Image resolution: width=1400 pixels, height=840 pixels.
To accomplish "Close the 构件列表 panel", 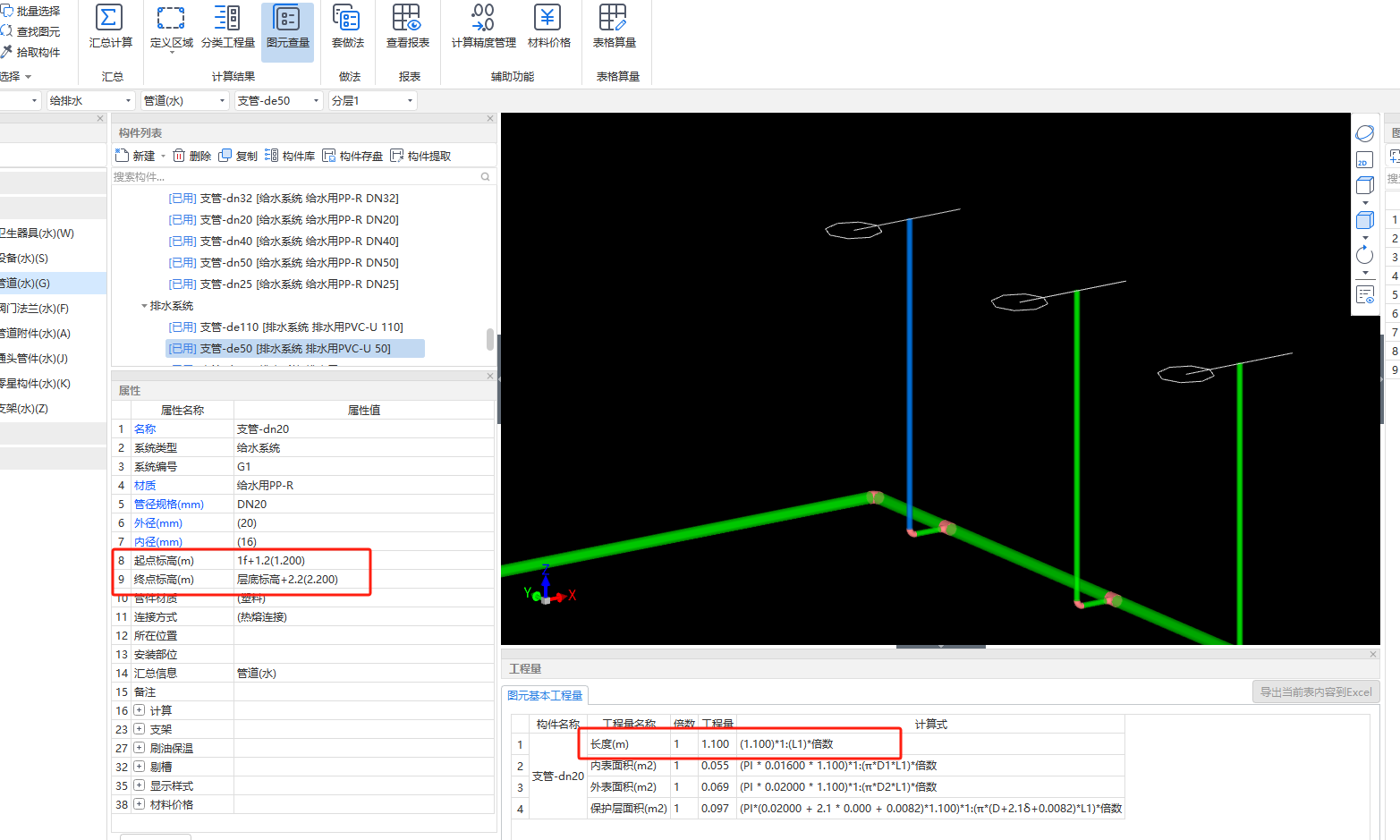I will 490,118.
